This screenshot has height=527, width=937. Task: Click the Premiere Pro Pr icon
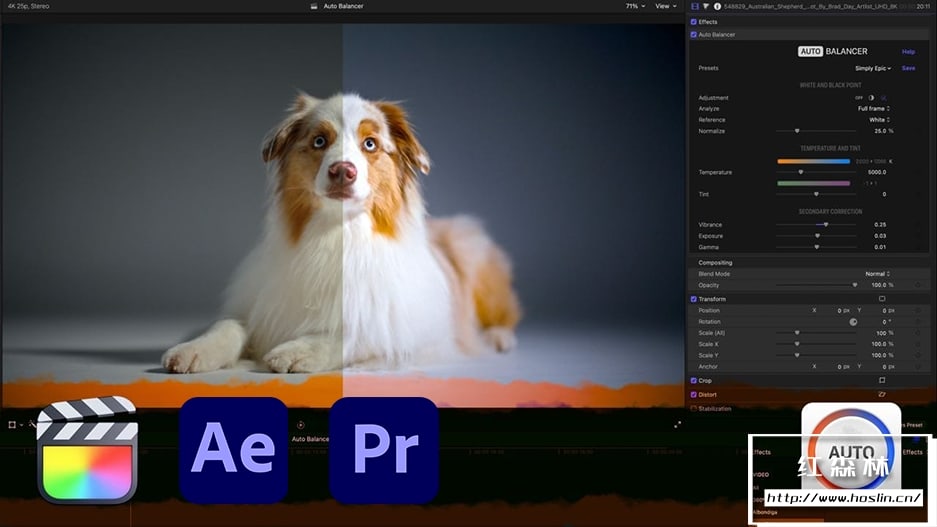point(384,449)
